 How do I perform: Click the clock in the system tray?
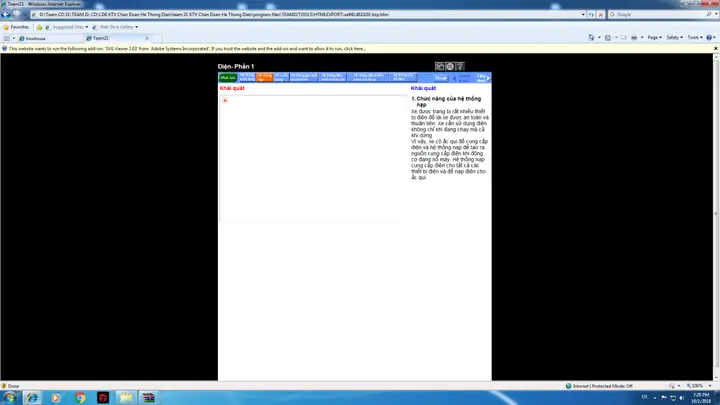(701, 398)
